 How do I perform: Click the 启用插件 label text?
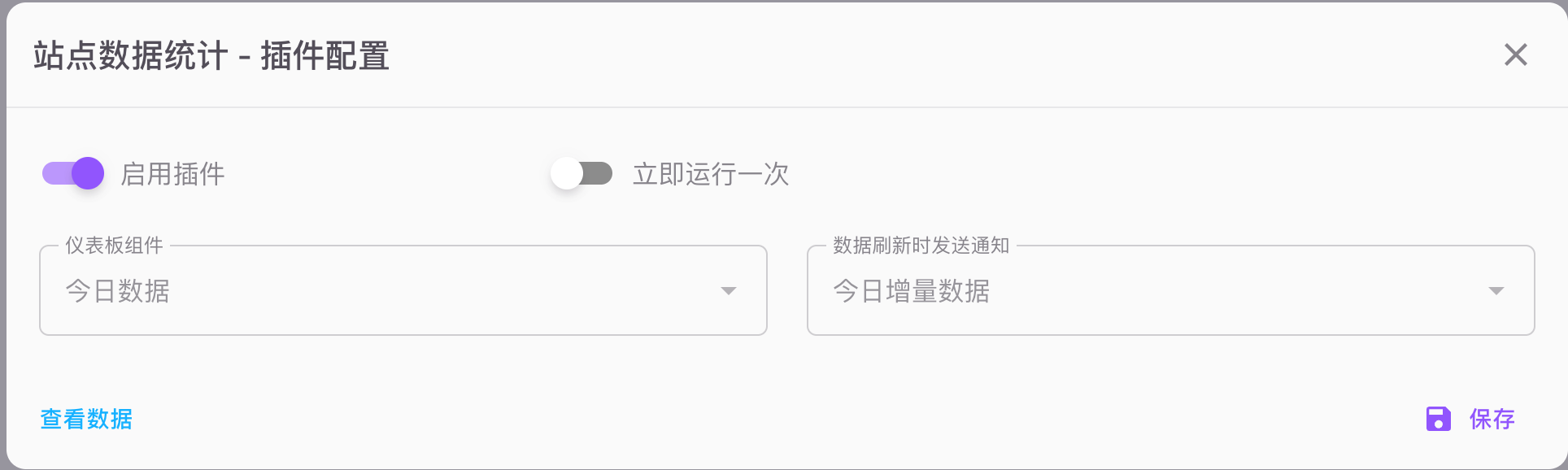click(172, 174)
